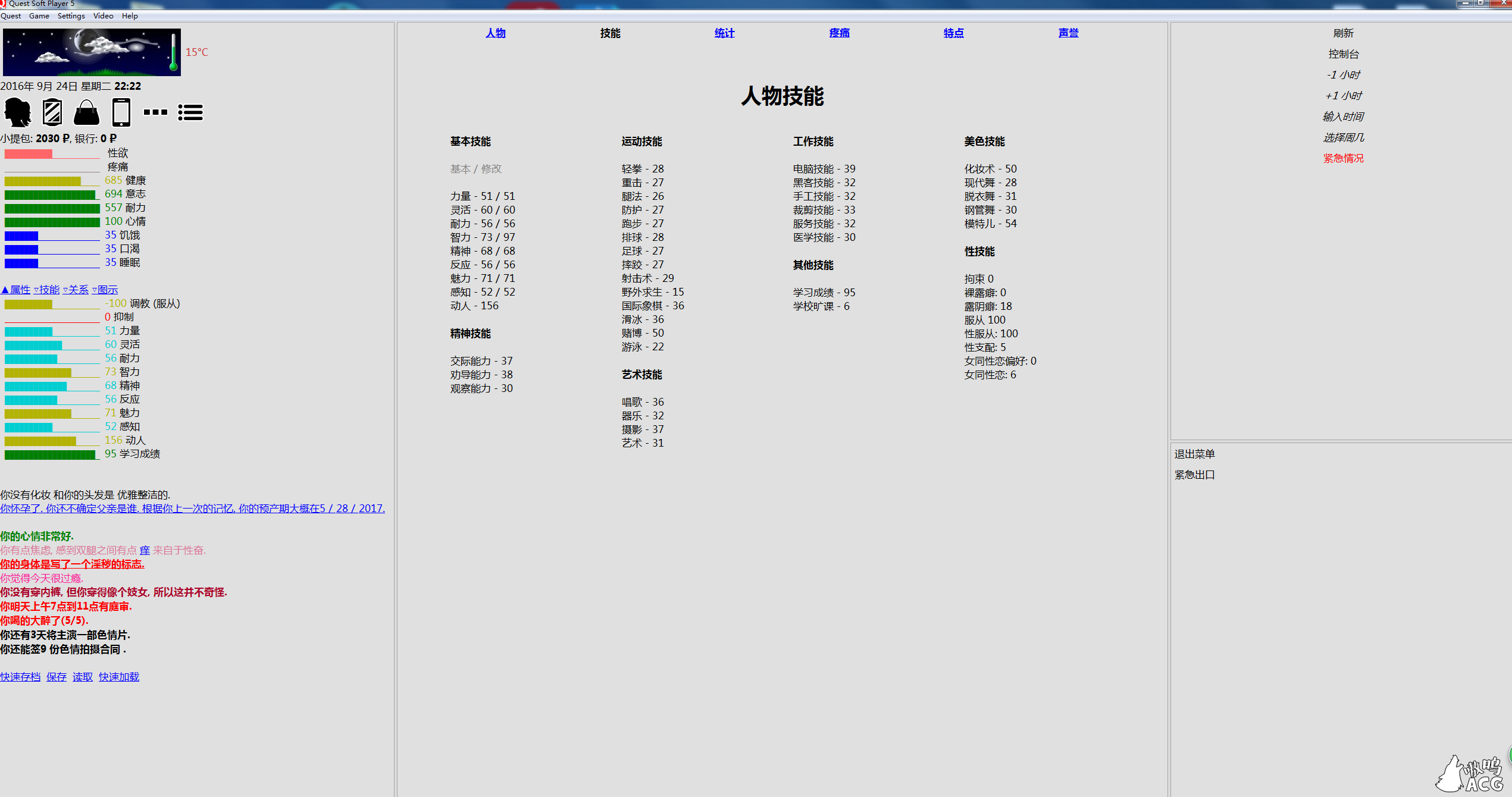Viewport: 1512px width, 797px height.
Task: Open the smartphone icon
Action: coord(121,112)
